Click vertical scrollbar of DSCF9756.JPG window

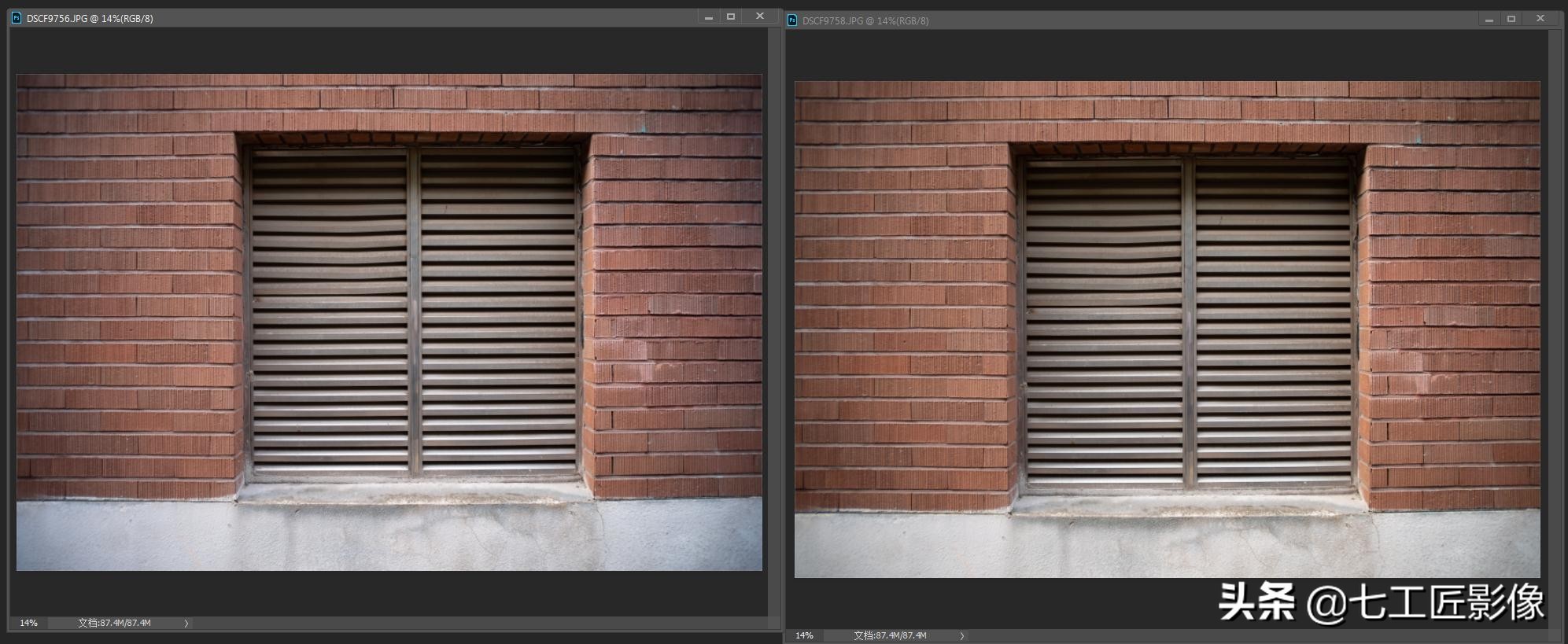click(774, 315)
